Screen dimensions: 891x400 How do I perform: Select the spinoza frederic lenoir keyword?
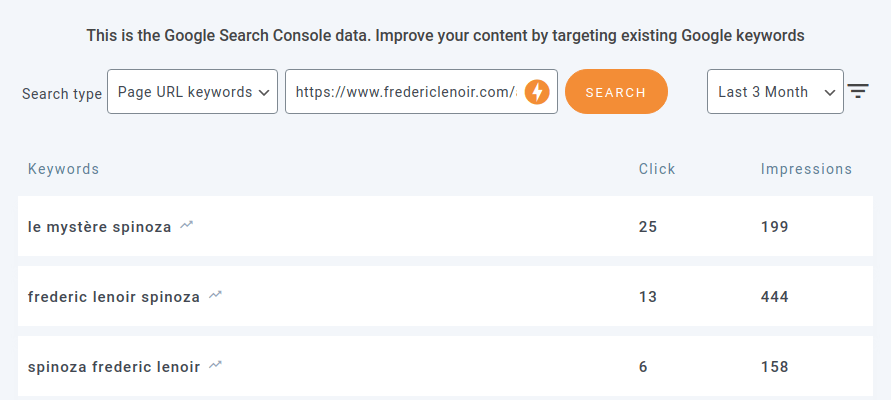[x=114, y=367]
